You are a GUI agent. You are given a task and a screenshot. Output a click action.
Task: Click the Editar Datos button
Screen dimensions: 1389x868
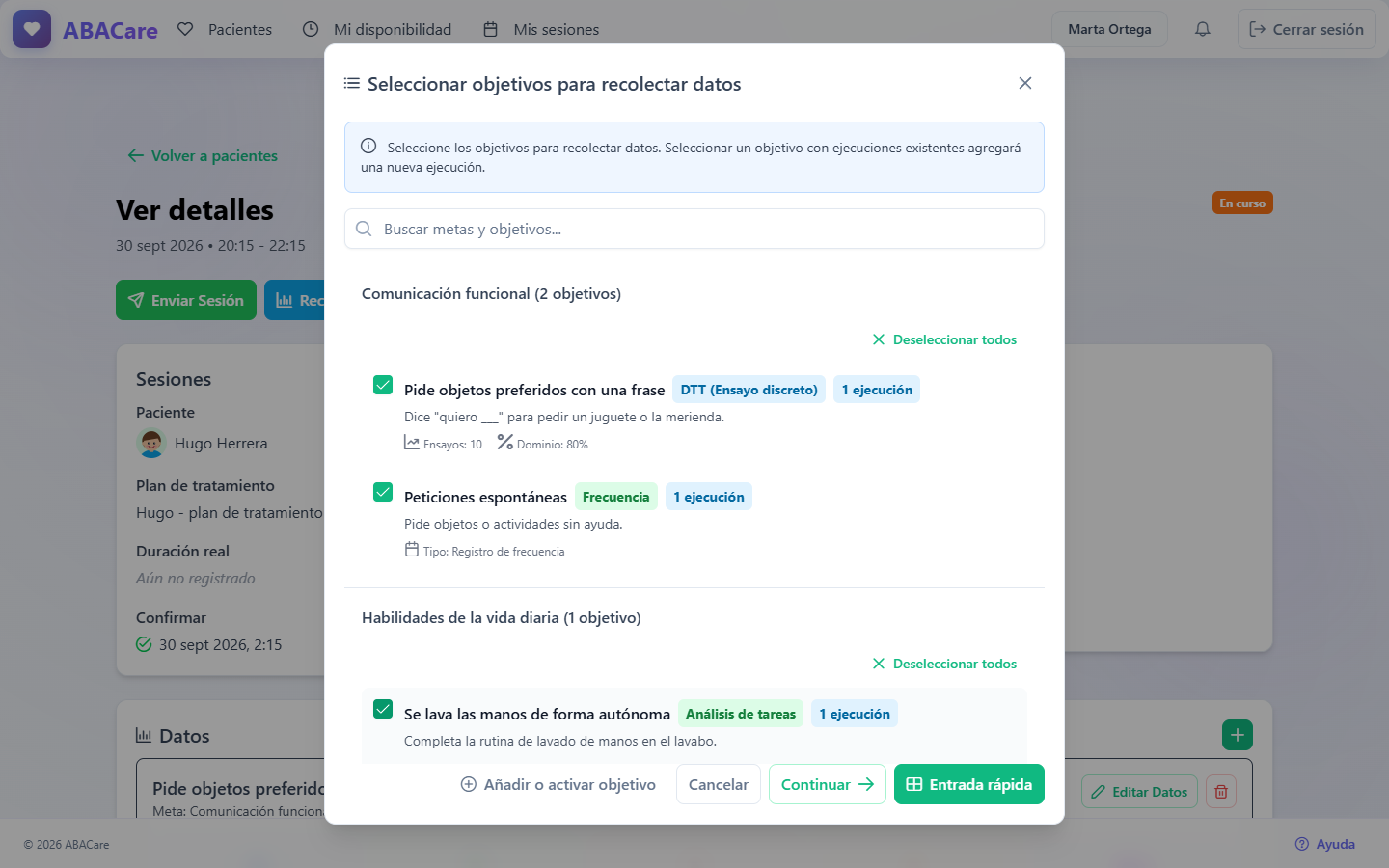point(1139,792)
